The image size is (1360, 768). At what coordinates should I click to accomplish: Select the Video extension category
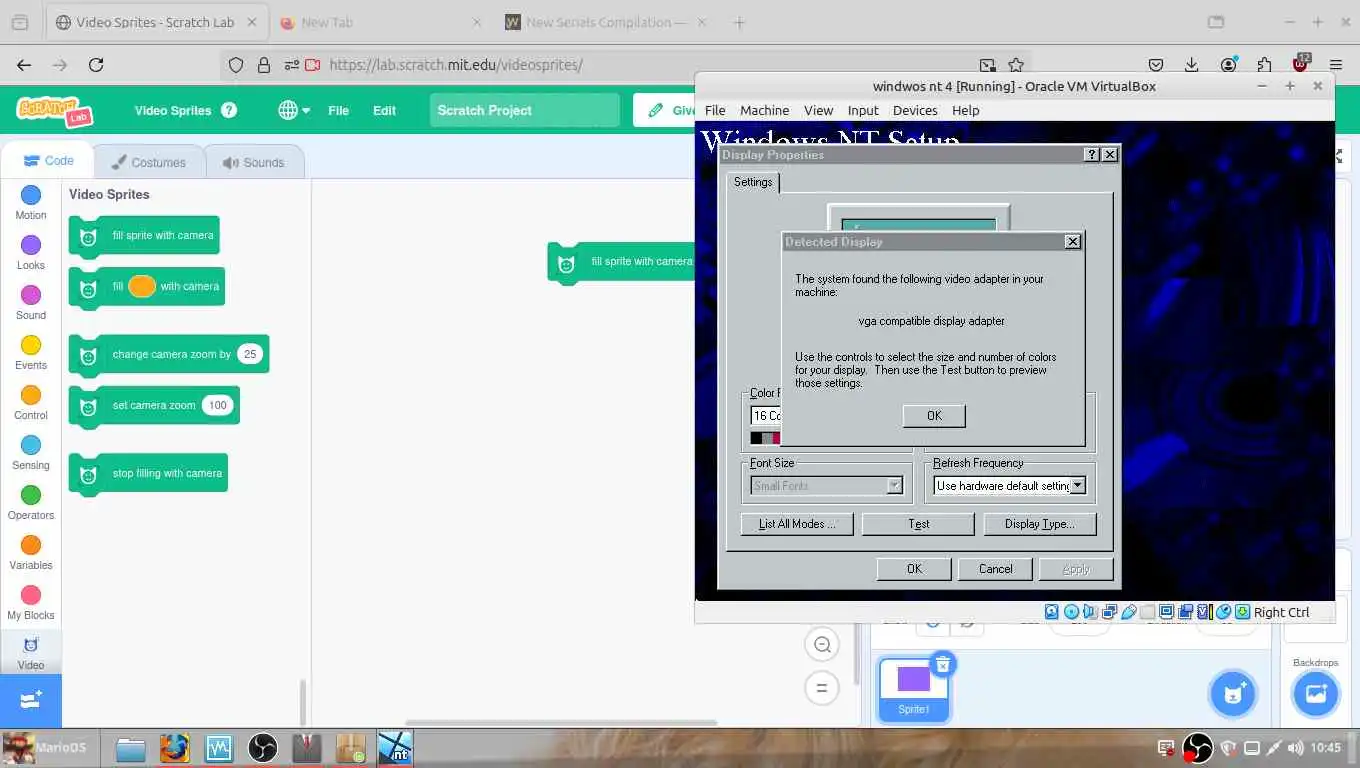31,653
